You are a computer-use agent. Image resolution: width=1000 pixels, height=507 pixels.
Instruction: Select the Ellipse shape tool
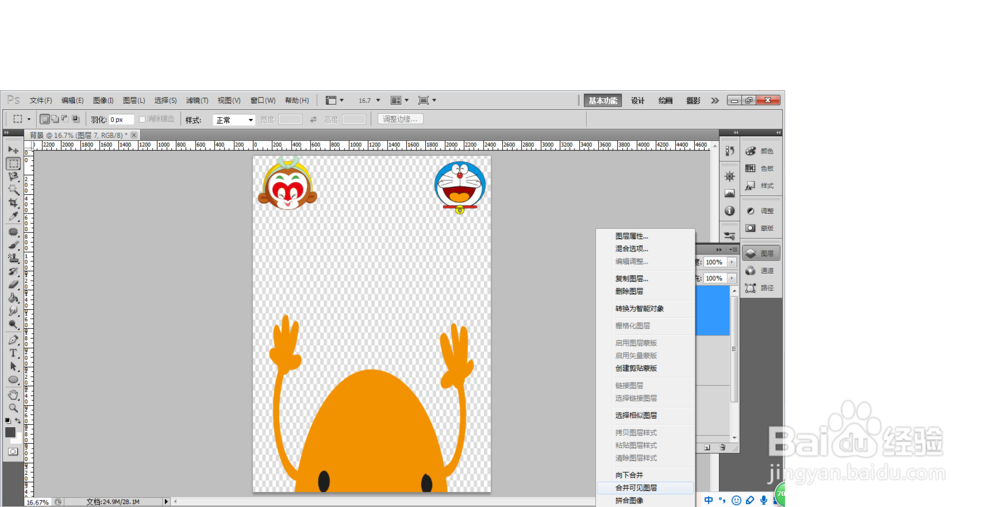click(13, 380)
